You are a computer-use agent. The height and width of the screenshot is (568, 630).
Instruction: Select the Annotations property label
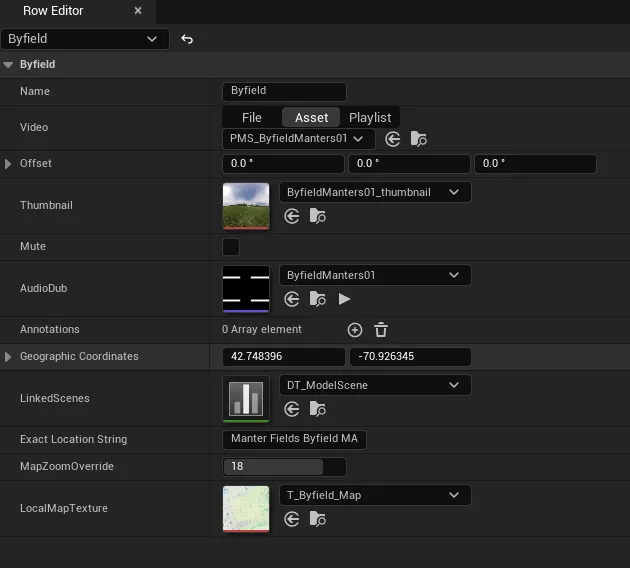pyautogui.click(x=50, y=329)
